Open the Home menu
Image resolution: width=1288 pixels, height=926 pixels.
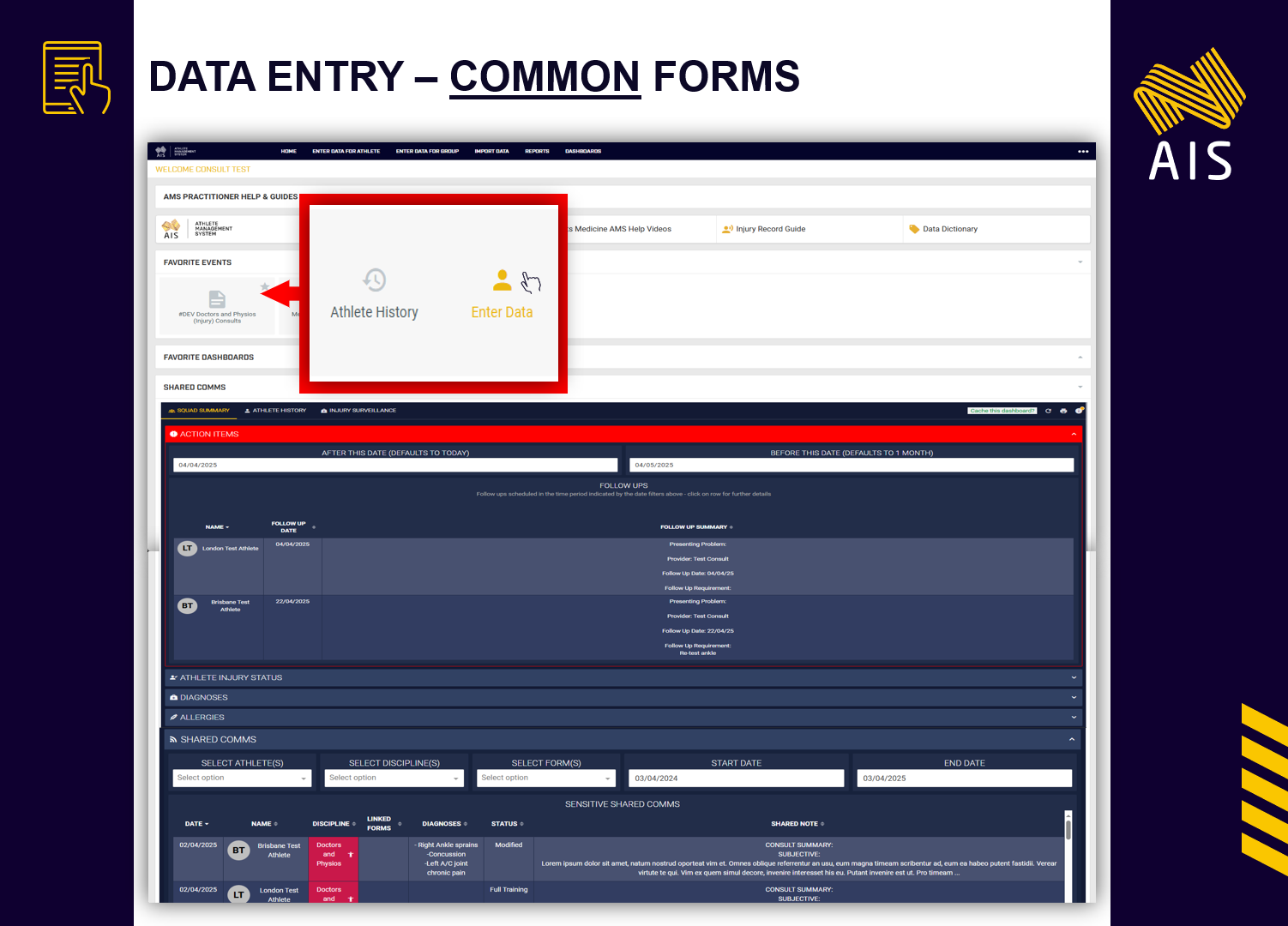[x=289, y=151]
